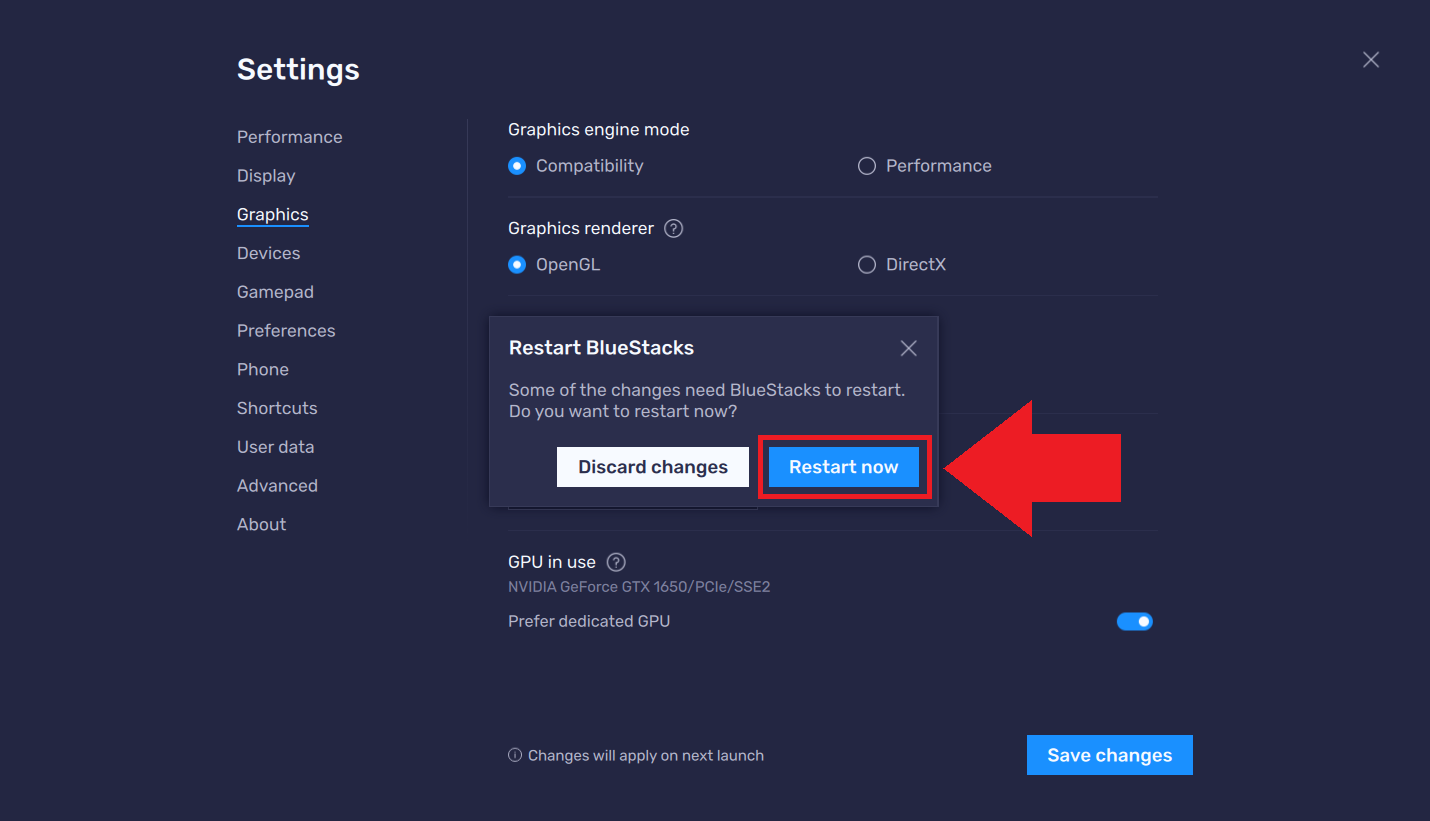Open the Display settings section
This screenshot has width=1430, height=821.
(x=266, y=175)
